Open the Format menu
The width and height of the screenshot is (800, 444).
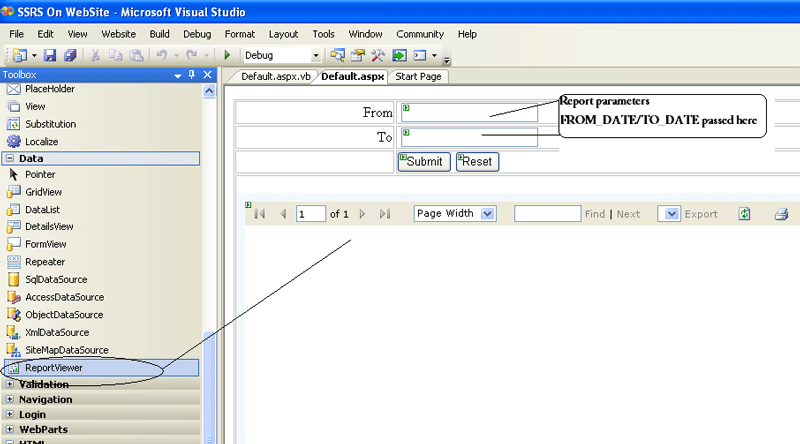pos(239,34)
